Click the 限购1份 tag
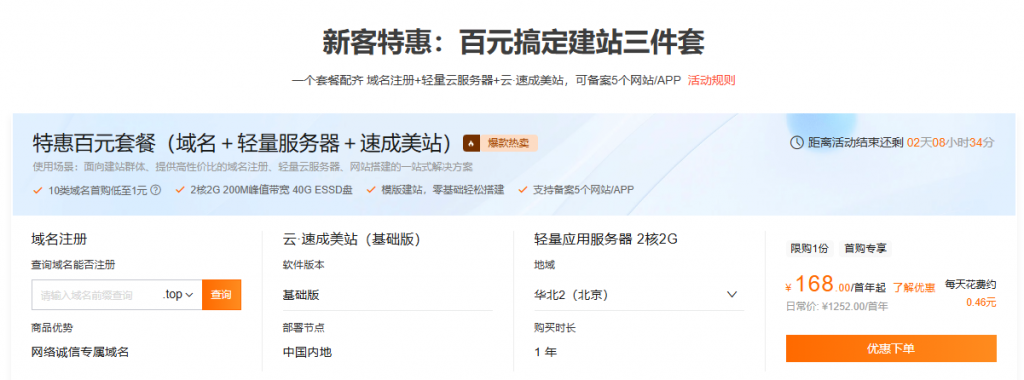Image resolution: width=1024 pixels, height=380 pixels. [810, 248]
